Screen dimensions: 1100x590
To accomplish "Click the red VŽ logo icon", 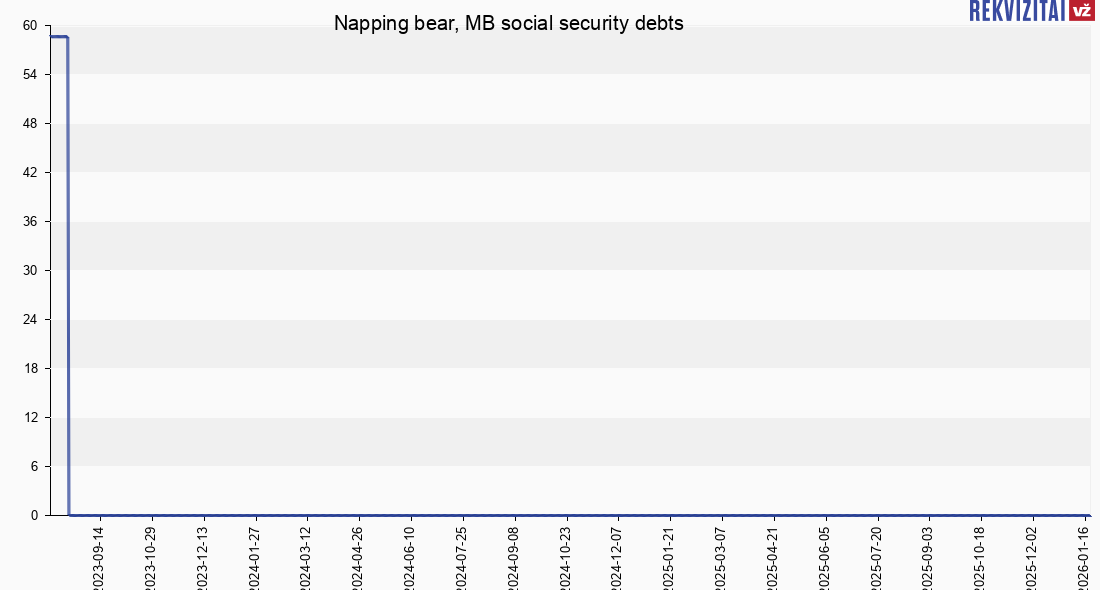I will coord(1081,10).
